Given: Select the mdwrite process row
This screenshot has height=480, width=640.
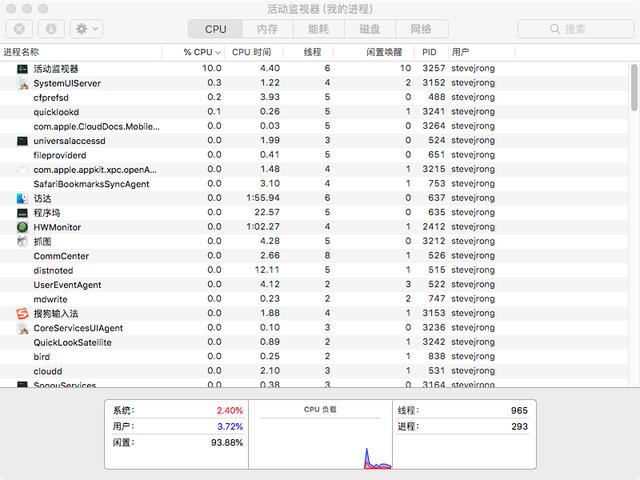Looking at the screenshot, I should pyautogui.click(x=314, y=299).
